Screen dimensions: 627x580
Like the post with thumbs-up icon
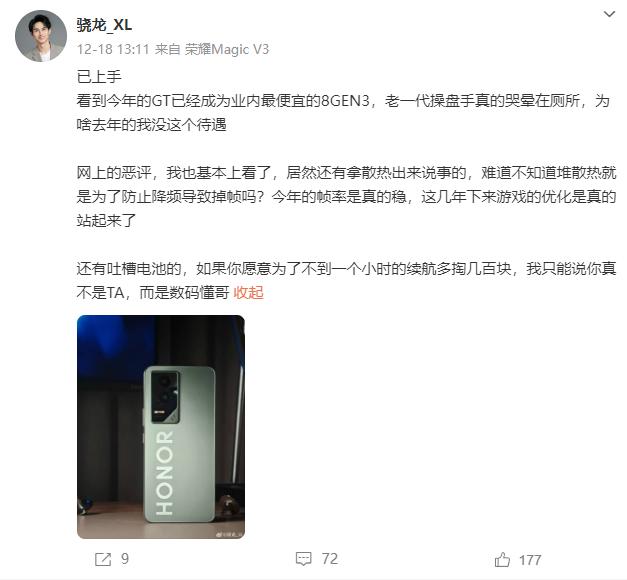click(x=502, y=559)
